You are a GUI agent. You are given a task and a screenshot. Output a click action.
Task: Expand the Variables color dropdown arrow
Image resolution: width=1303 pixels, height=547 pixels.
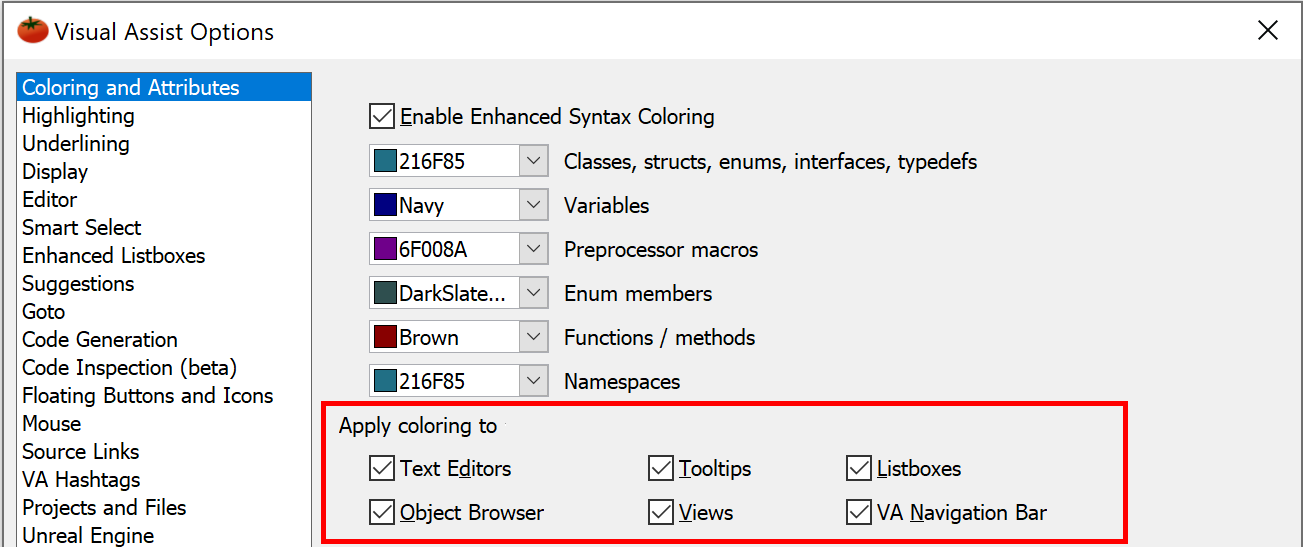coord(534,205)
